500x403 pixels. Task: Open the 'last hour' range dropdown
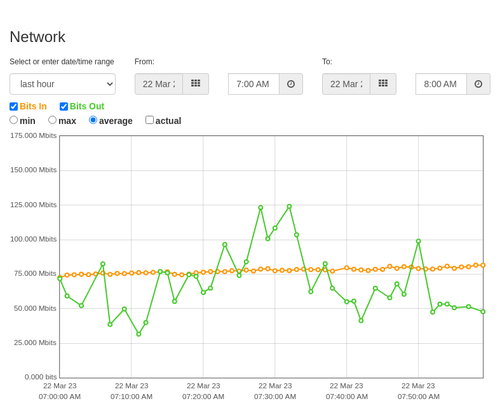pos(63,84)
